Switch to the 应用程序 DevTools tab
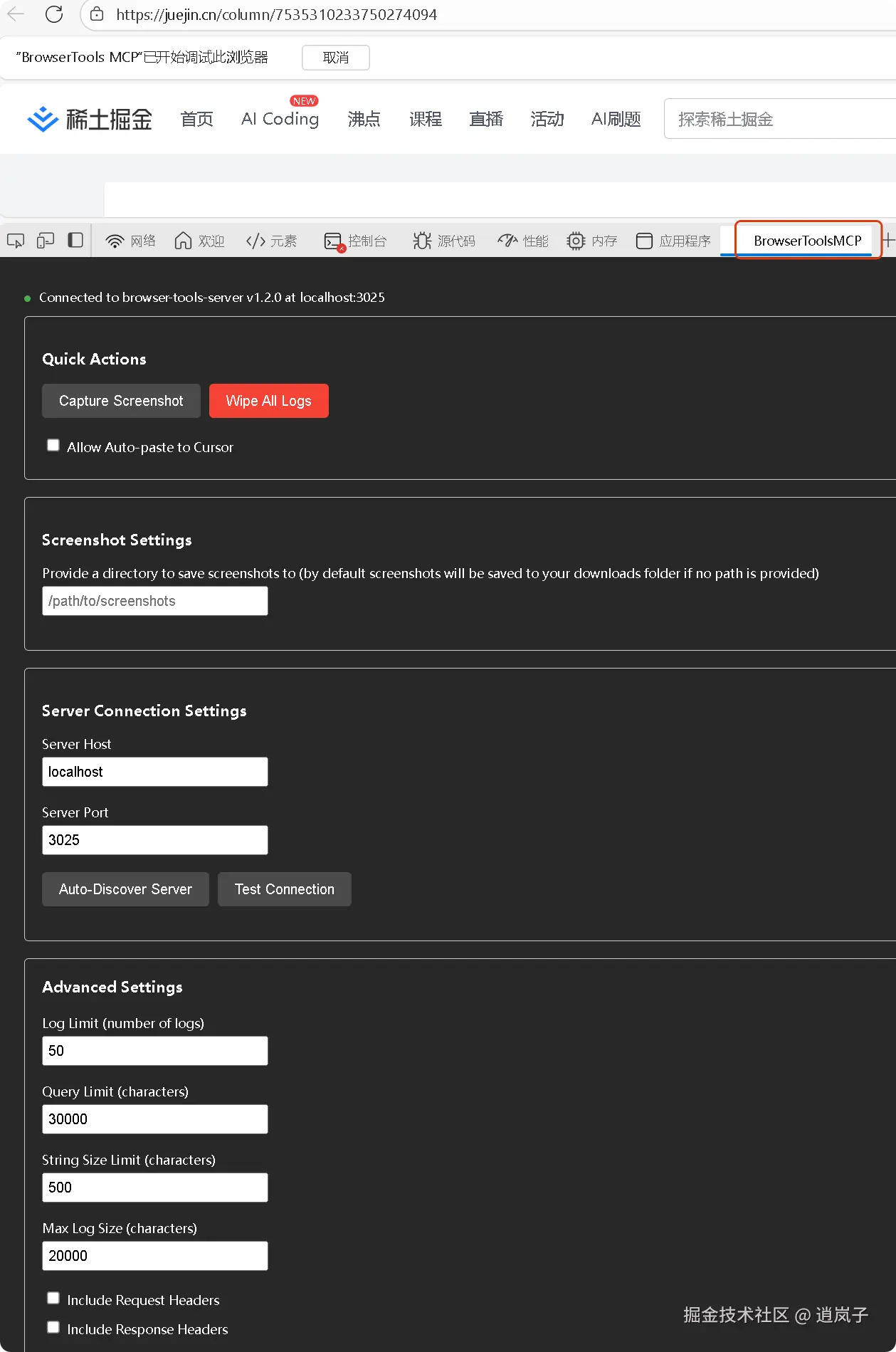The height and width of the screenshot is (1352, 896). click(673, 241)
